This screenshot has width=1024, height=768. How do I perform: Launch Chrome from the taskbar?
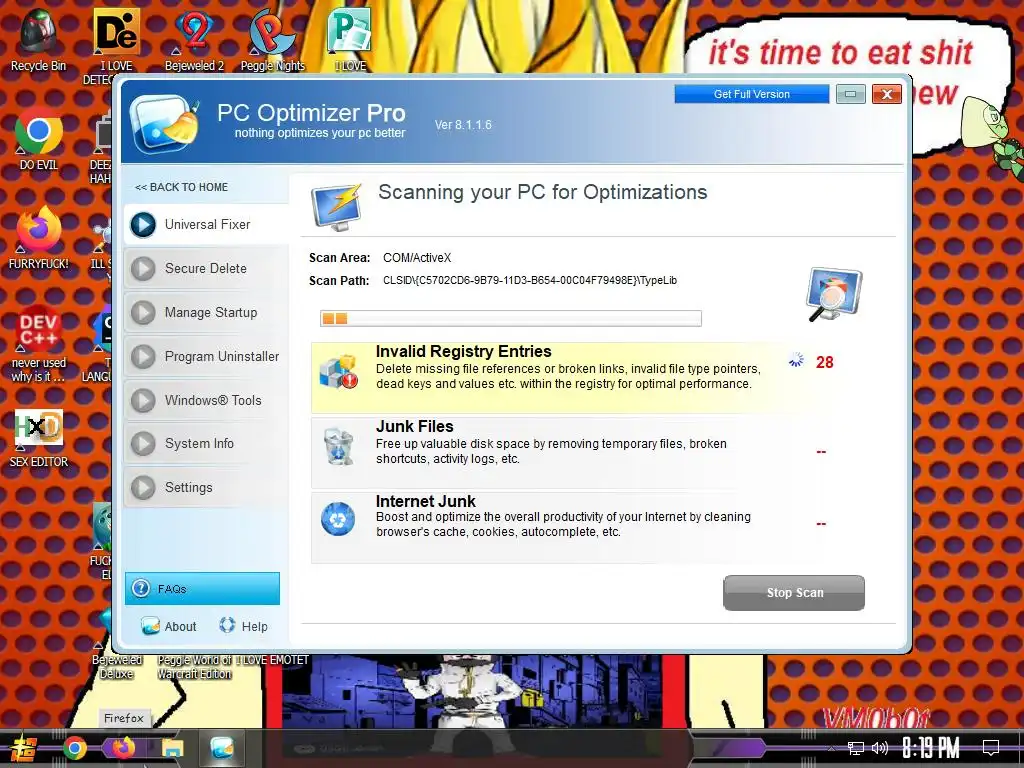point(74,748)
